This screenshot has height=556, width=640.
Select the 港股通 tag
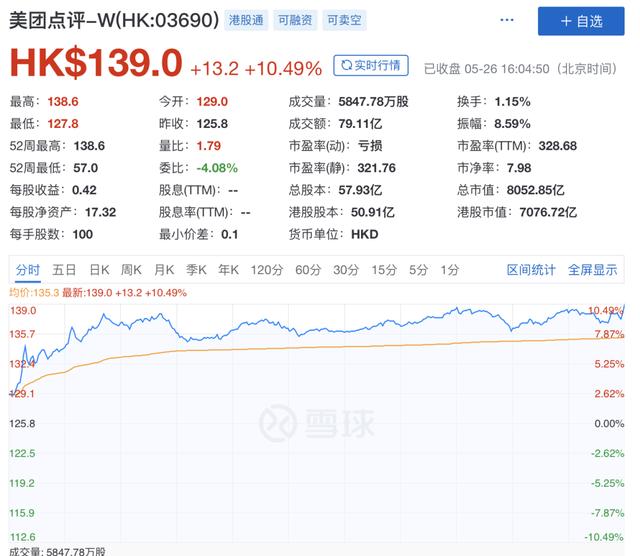pyautogui.click(x=246, y=20)
